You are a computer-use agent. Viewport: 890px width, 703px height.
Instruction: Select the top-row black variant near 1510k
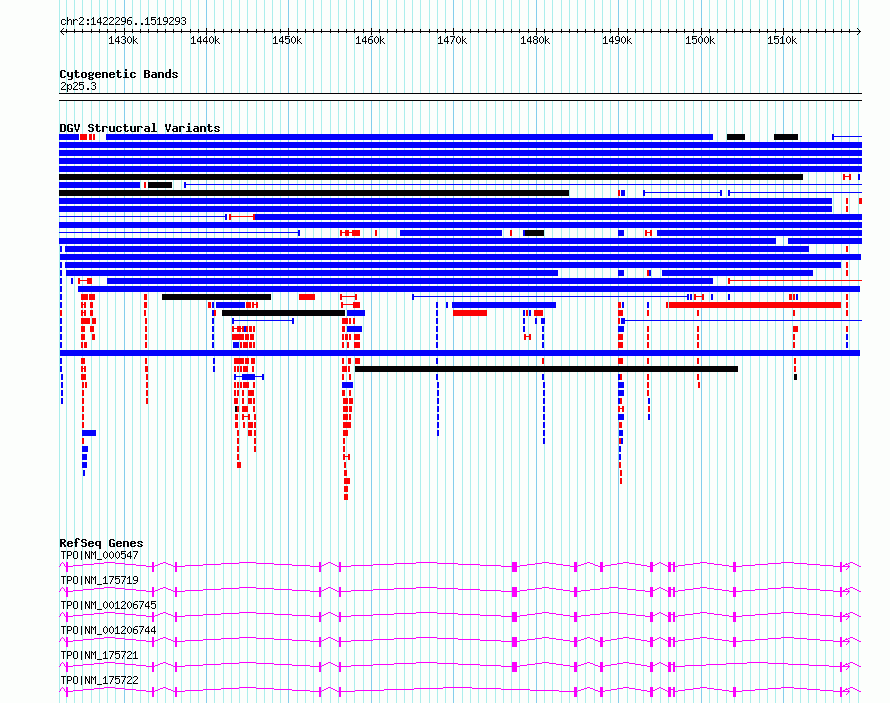[x=786, y=137]
